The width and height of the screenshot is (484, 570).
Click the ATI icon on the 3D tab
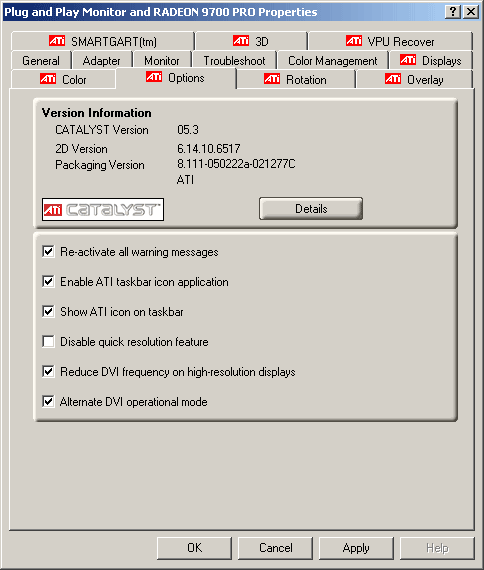click(x=241, y=41)
